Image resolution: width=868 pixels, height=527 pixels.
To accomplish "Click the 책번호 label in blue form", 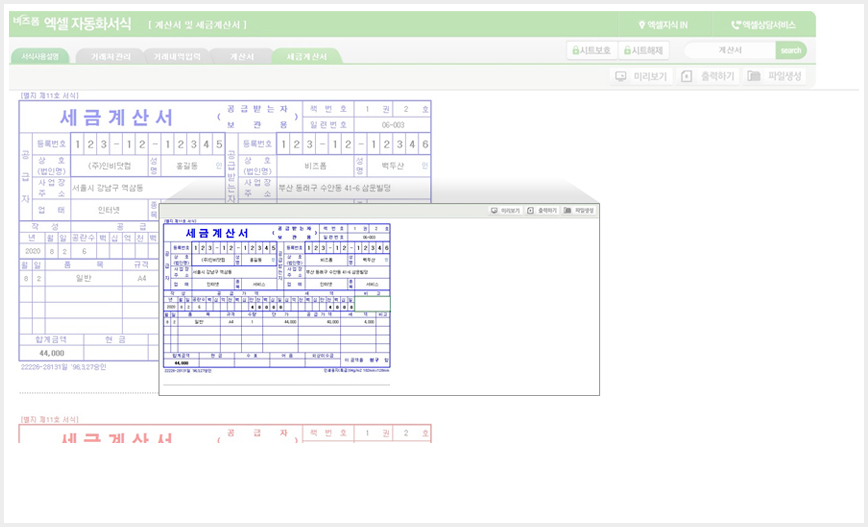I will [x=328, y=109].
